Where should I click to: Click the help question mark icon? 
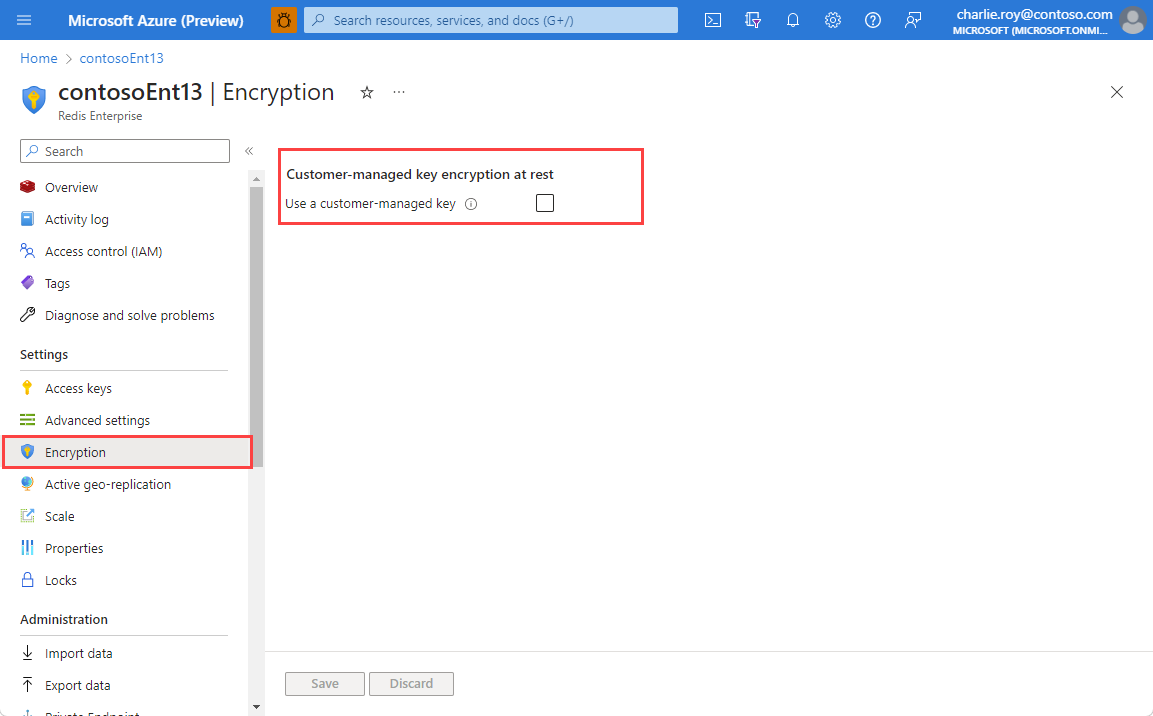(872, 20)
